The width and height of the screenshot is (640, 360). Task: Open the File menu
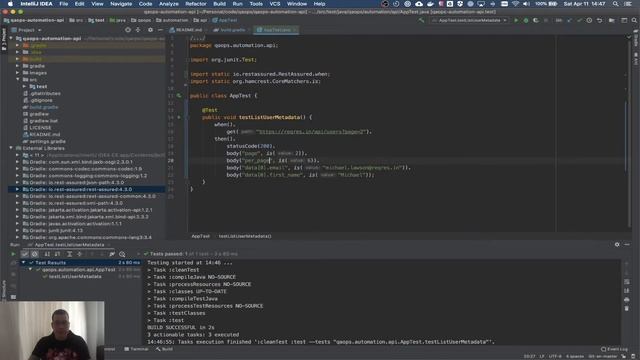pyautogui.click(x=64, y=4)
